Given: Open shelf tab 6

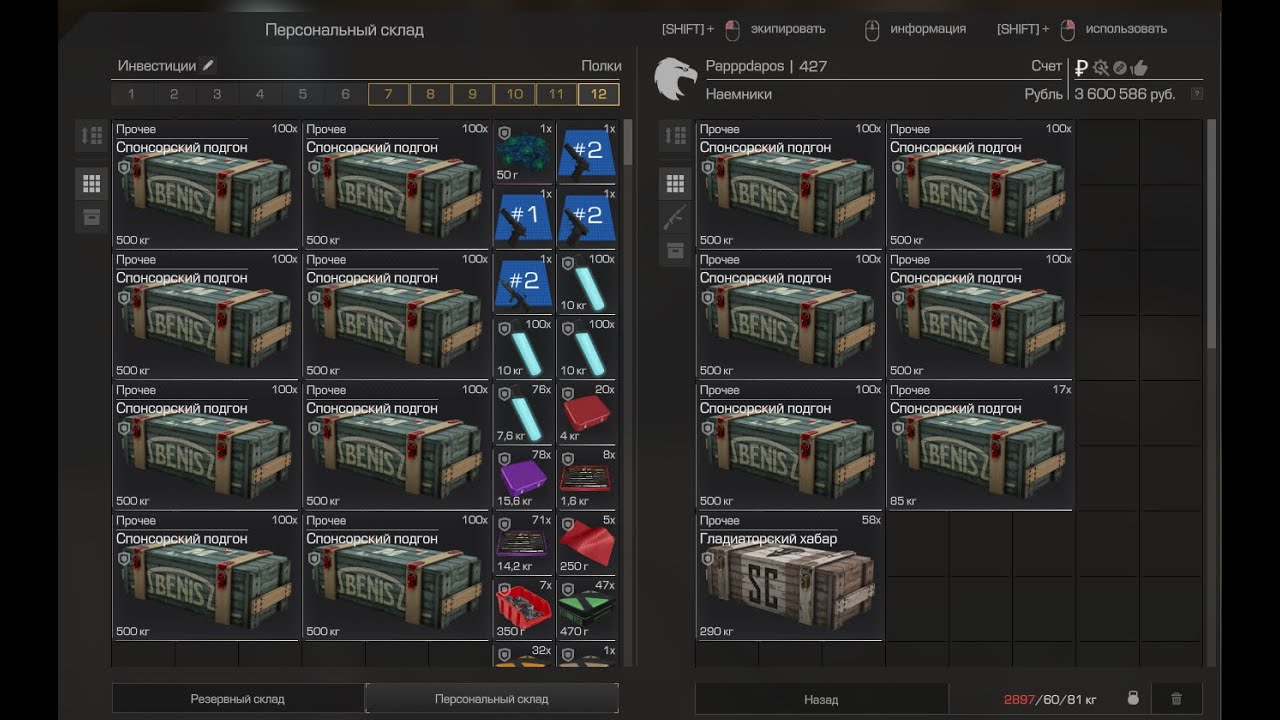Looking at the screenshot, I should click(x=346, y=94).
